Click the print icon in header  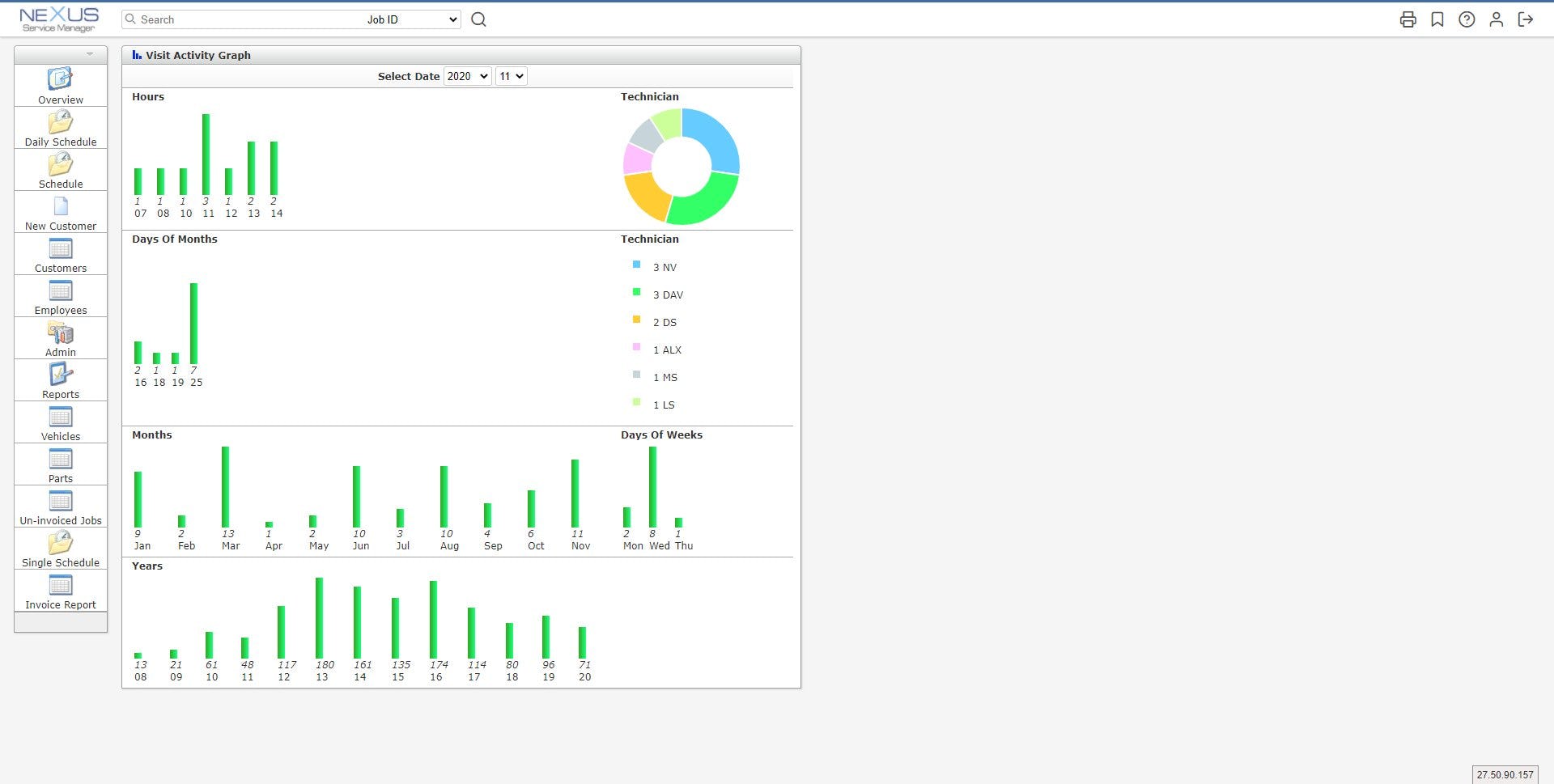pyautogui.click(x=1408, y=19)
